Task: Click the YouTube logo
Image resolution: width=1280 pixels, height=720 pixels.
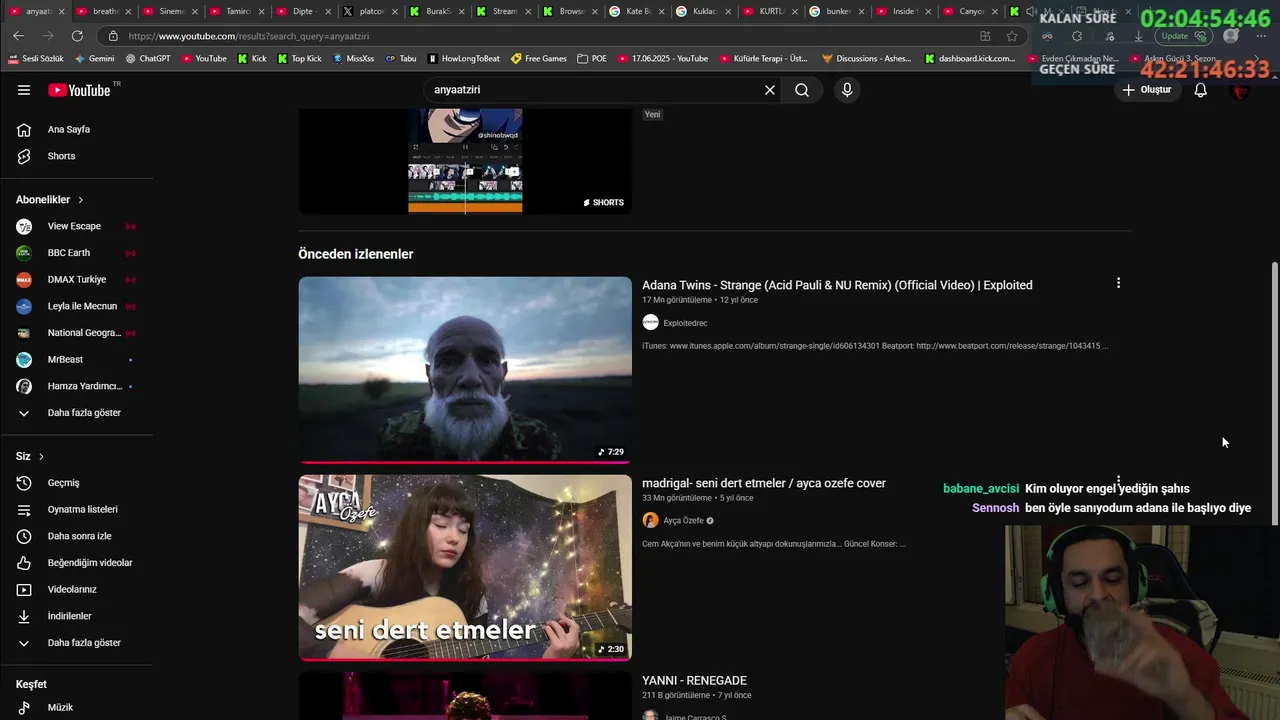Action: [x=80, y=90]
